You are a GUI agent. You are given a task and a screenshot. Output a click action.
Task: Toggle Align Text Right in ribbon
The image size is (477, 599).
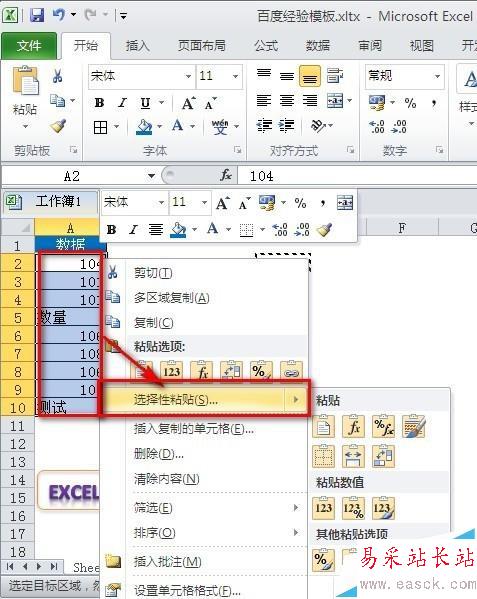[x=310, y=101]
